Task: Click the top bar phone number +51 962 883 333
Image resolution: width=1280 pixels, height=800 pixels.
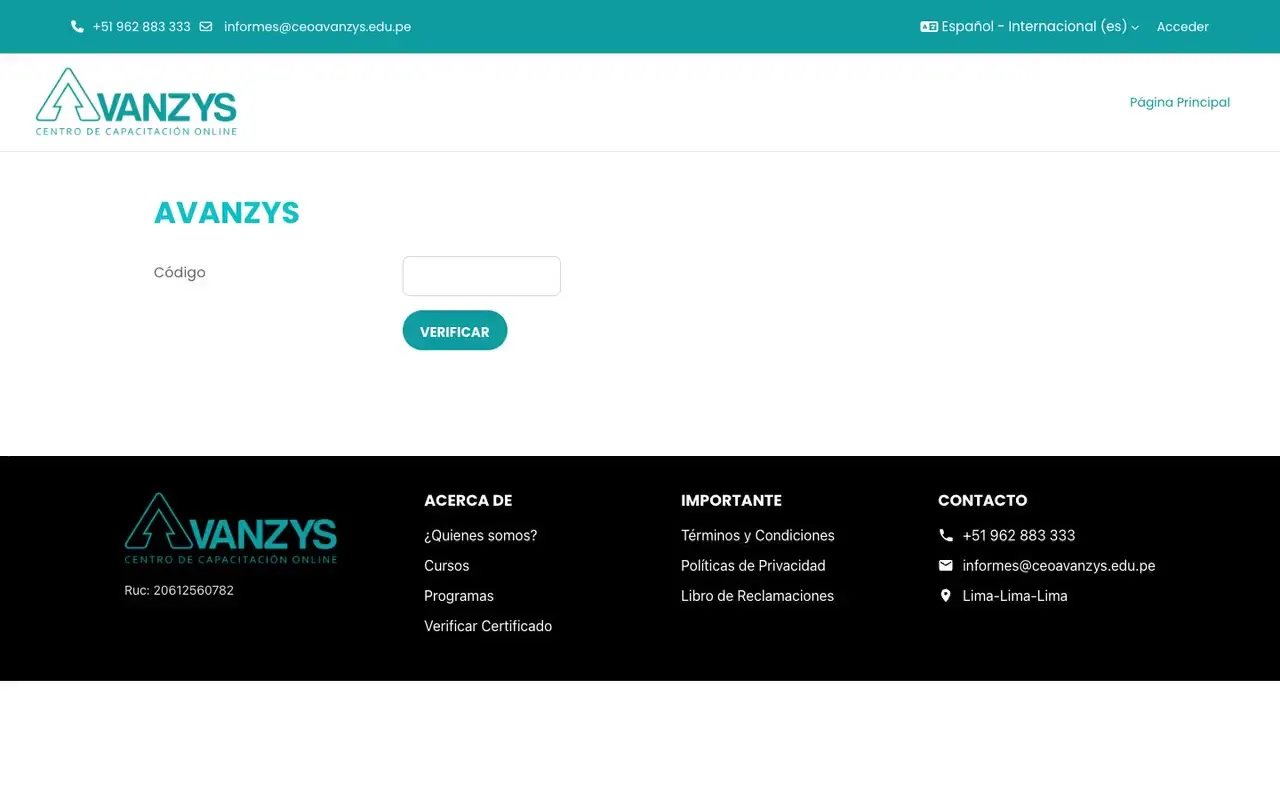Action: coord(141,27)
